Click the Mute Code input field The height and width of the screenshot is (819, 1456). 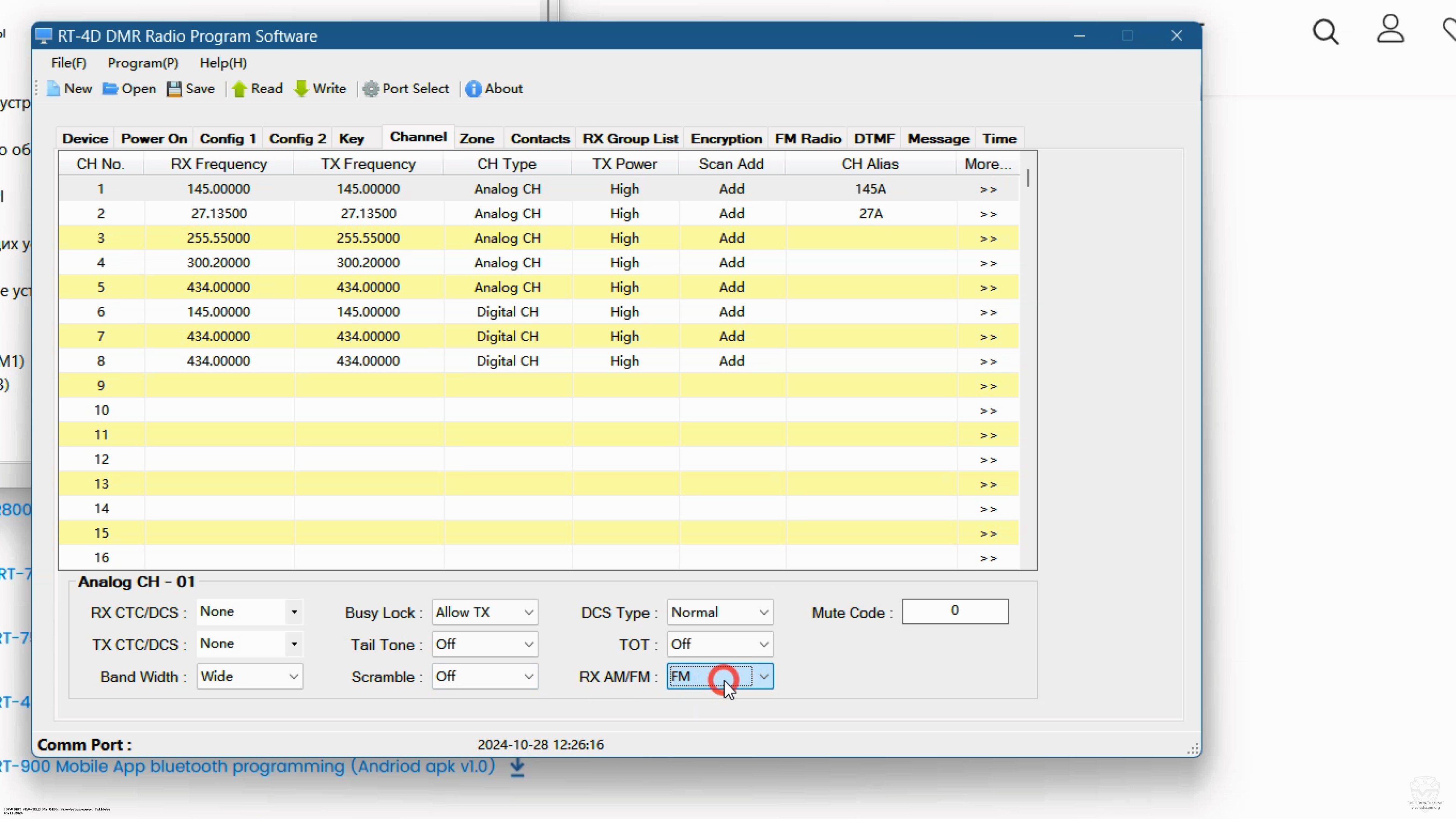[x=955, y=611]
